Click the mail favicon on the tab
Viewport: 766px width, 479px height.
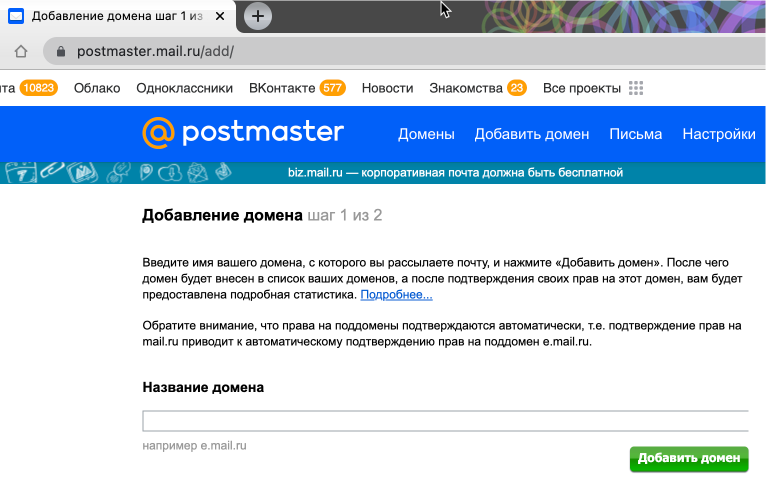click(x=16, y=16)
